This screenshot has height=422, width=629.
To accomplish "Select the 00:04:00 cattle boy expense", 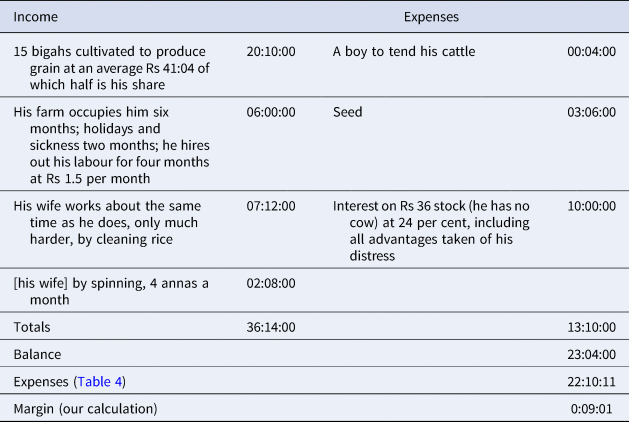I will [x=591, y=51].
